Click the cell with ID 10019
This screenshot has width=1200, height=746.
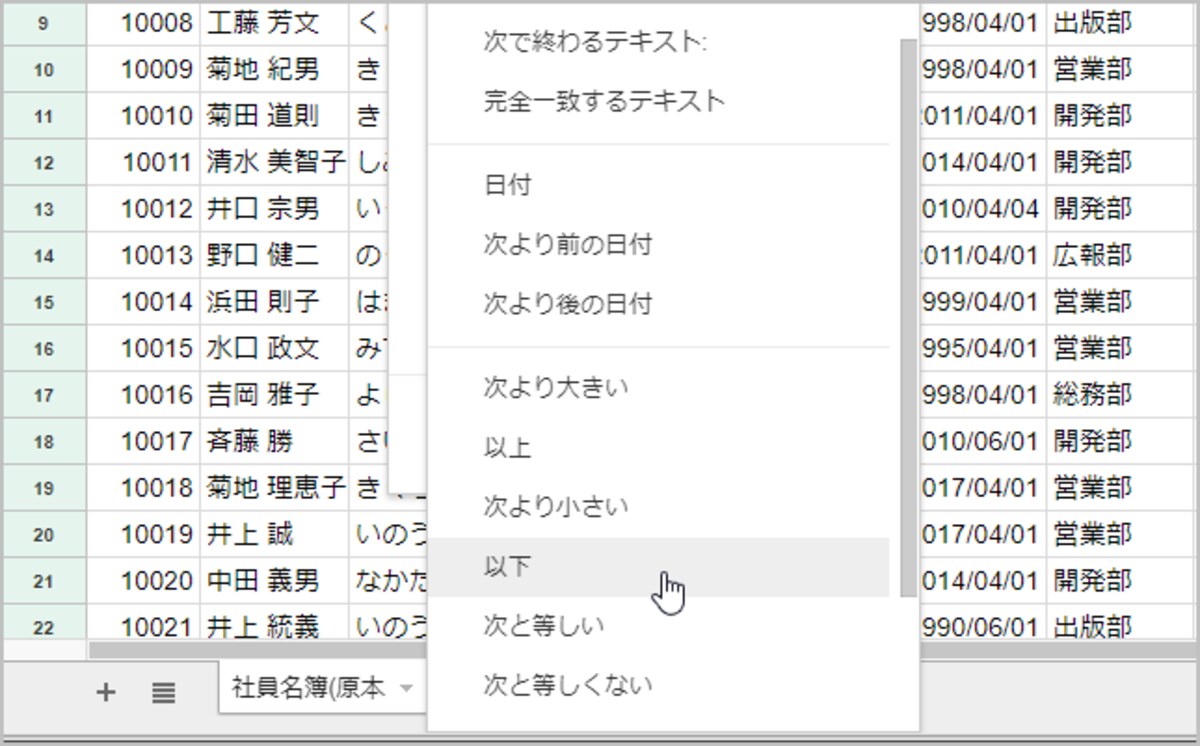point(143,534)
